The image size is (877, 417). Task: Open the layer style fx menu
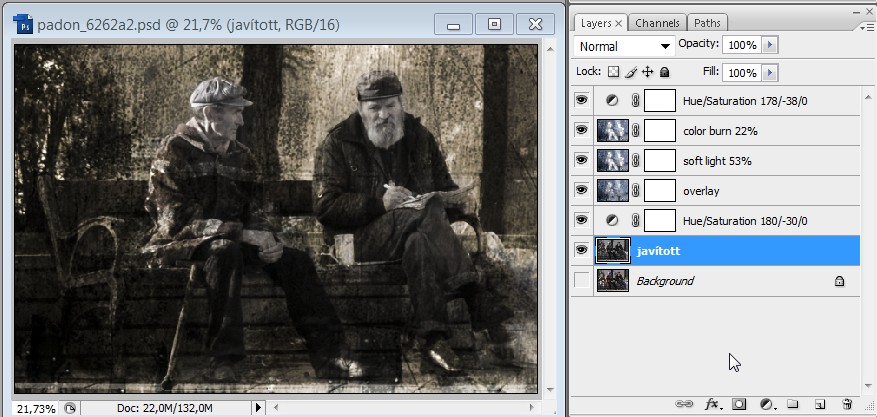point(712,404)
